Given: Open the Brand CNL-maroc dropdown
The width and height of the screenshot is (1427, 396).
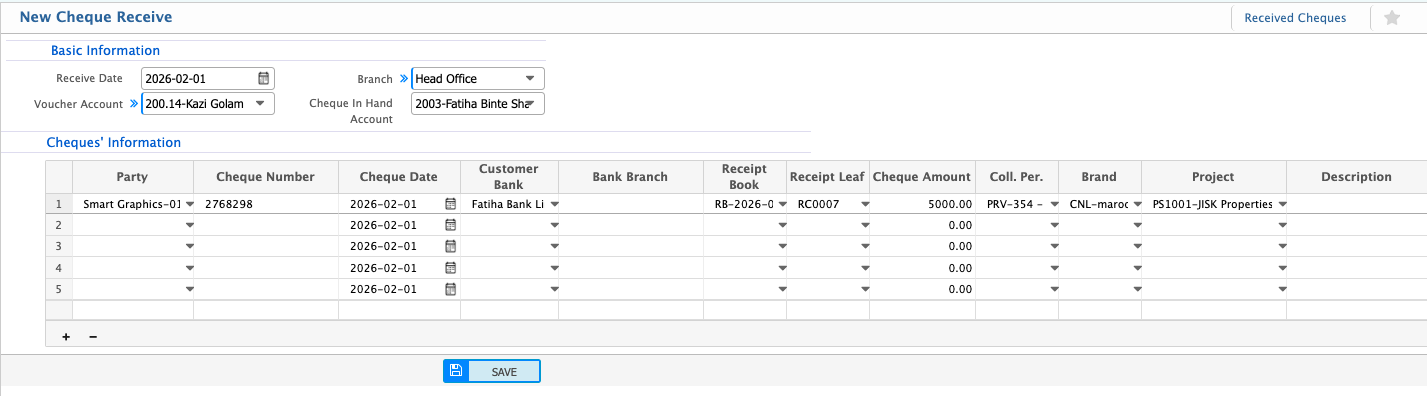Looking at the screenshot, I should click(x=1137, y=204).
